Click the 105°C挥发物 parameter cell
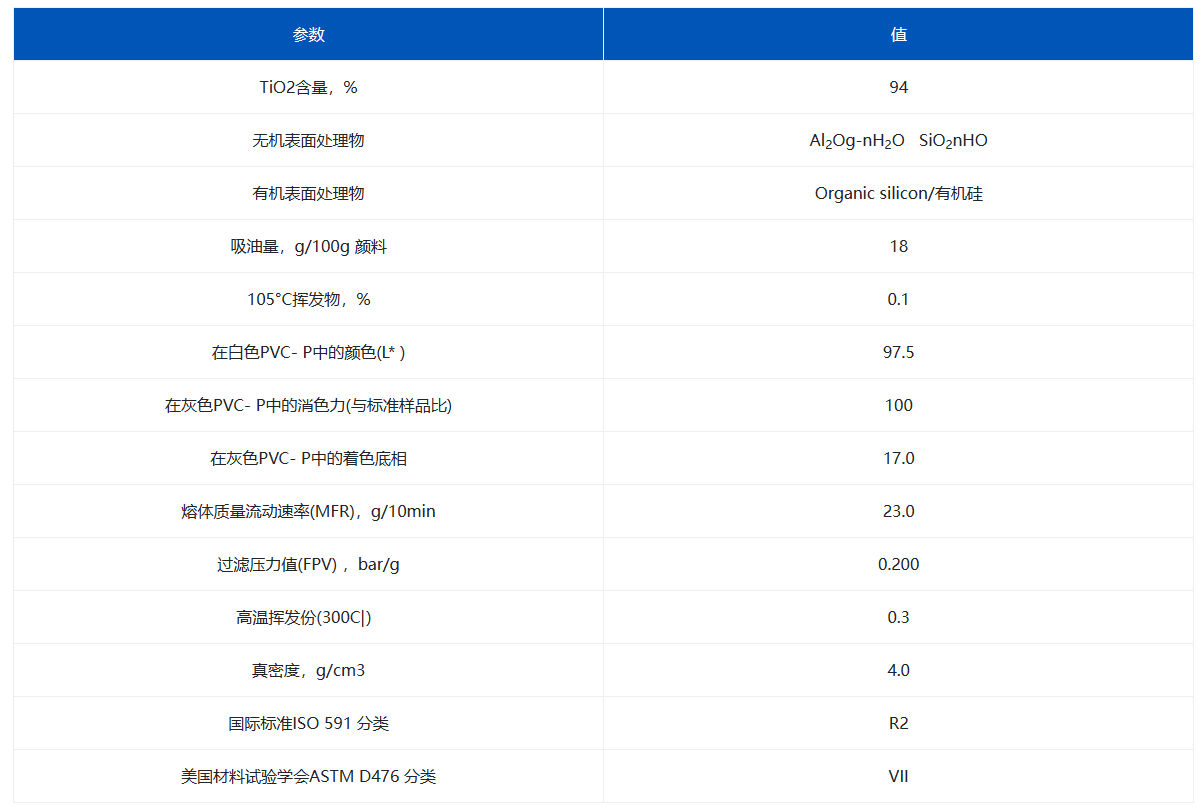This screenshot has width=1203, height=812. (308, 299)
